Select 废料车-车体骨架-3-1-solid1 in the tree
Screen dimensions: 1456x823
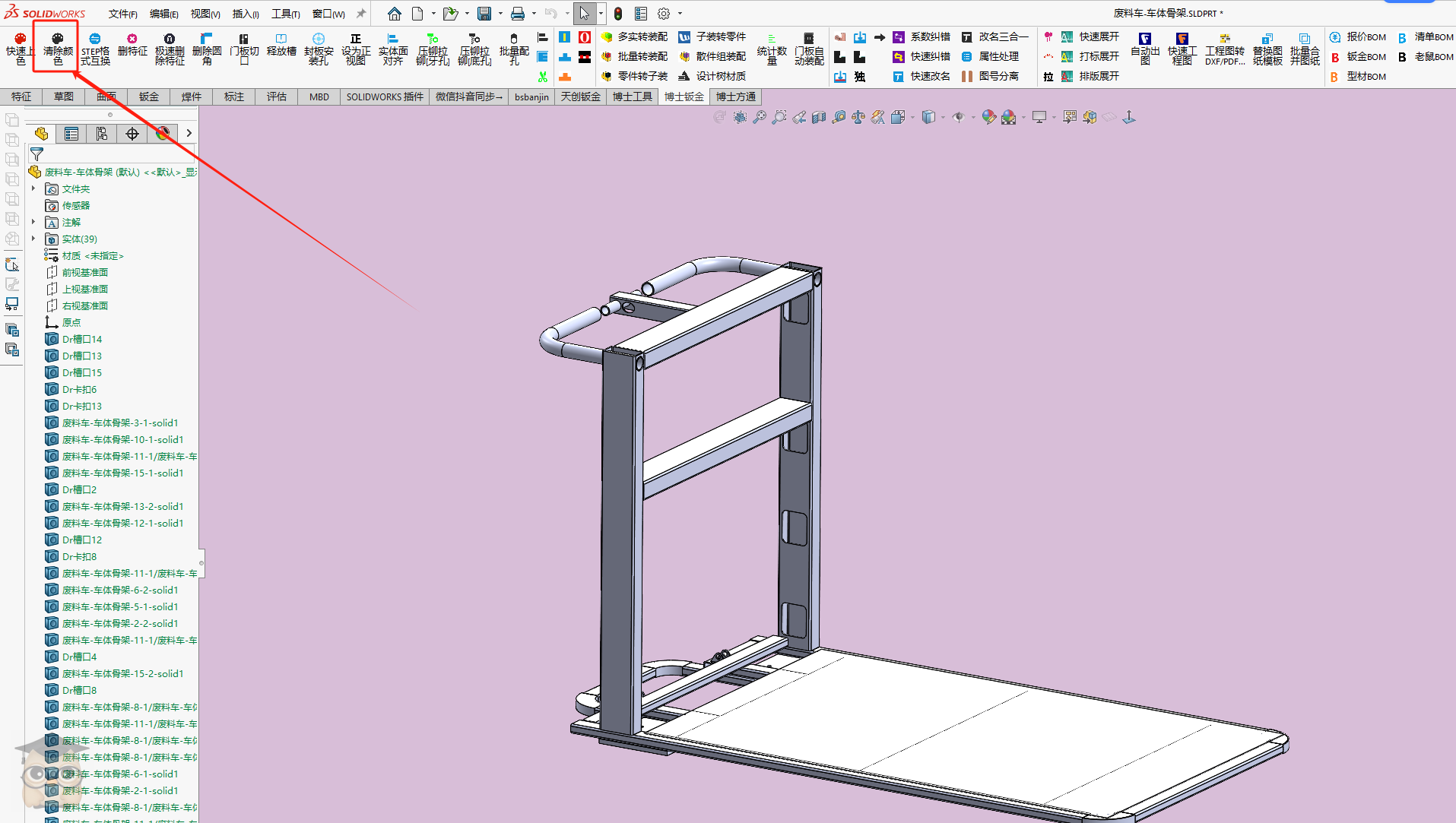(x=119, y=423)
